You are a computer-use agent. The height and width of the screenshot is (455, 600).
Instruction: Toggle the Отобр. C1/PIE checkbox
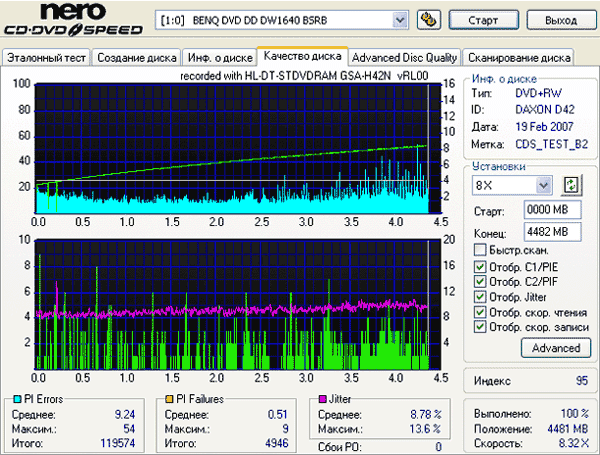tap(481, 265)
